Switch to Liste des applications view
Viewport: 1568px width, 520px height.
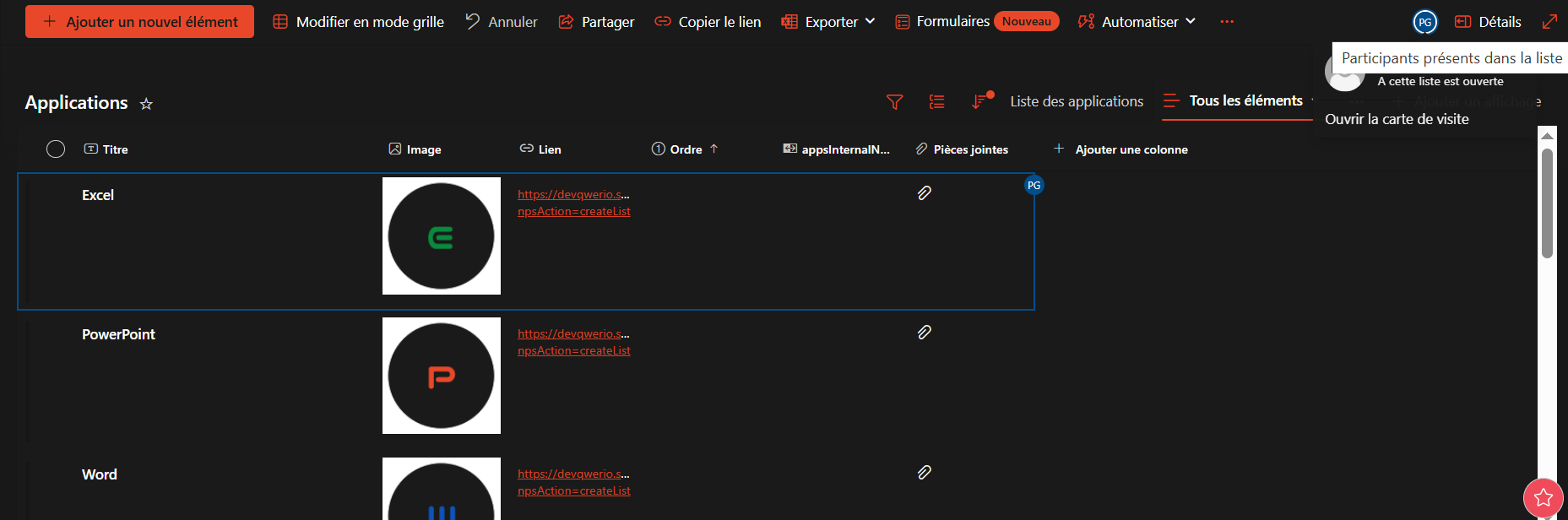(1077, 101)
